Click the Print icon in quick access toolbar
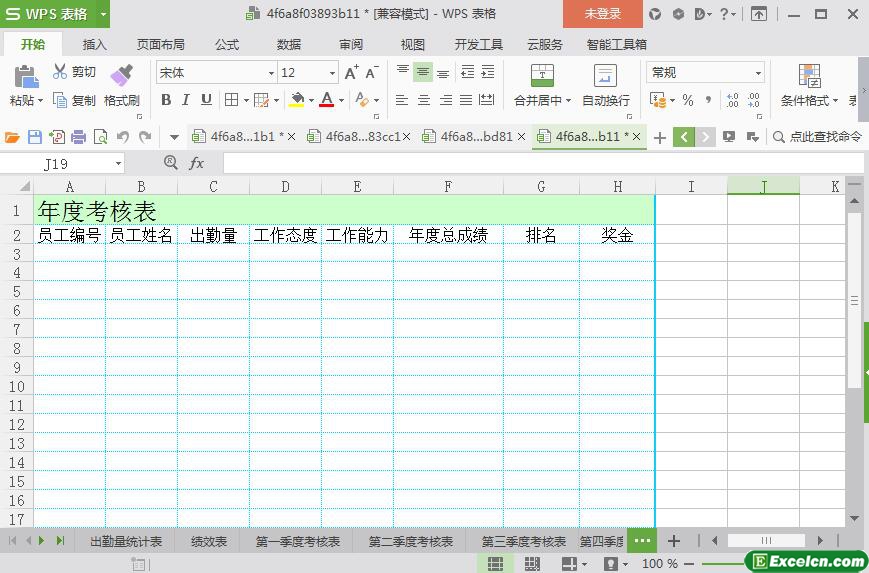Image resolution: width=869 pixels, height=573 pixels. coord(78,137)
